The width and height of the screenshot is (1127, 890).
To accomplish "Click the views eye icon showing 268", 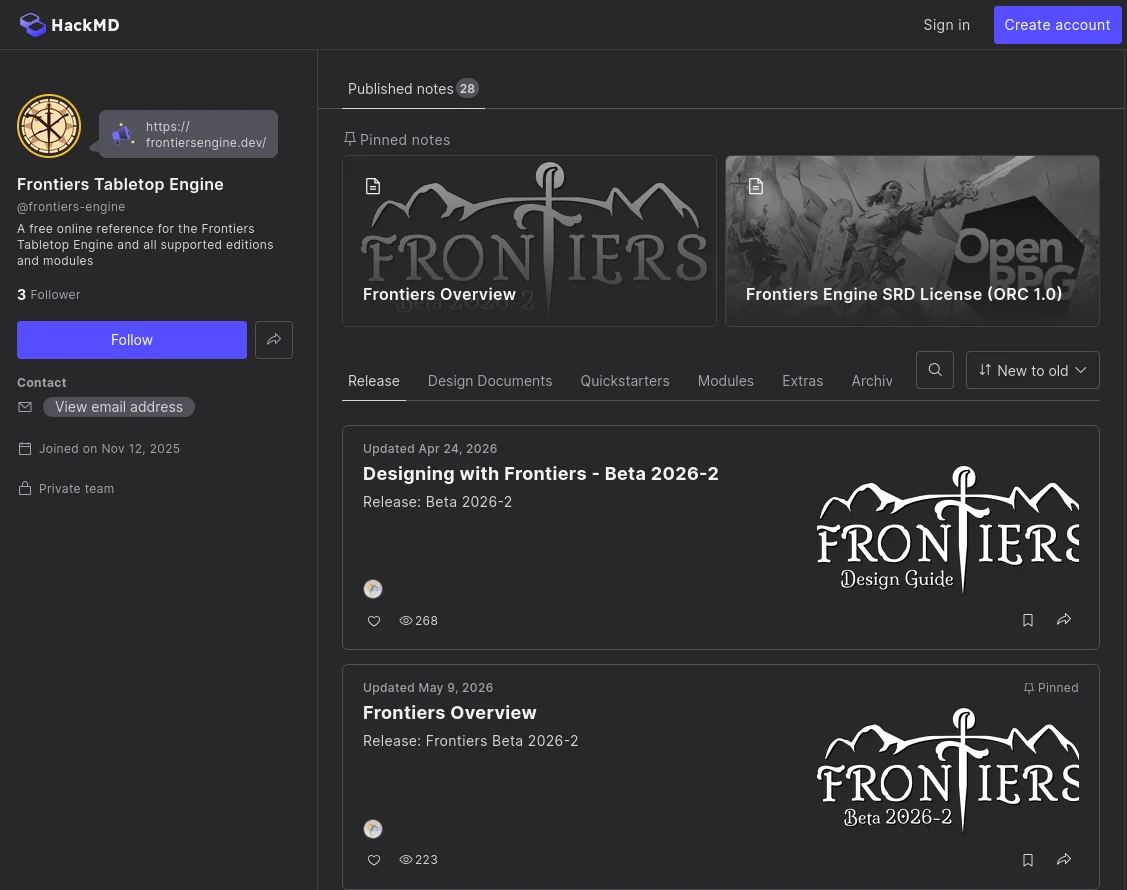I will (x=406, y=620).
